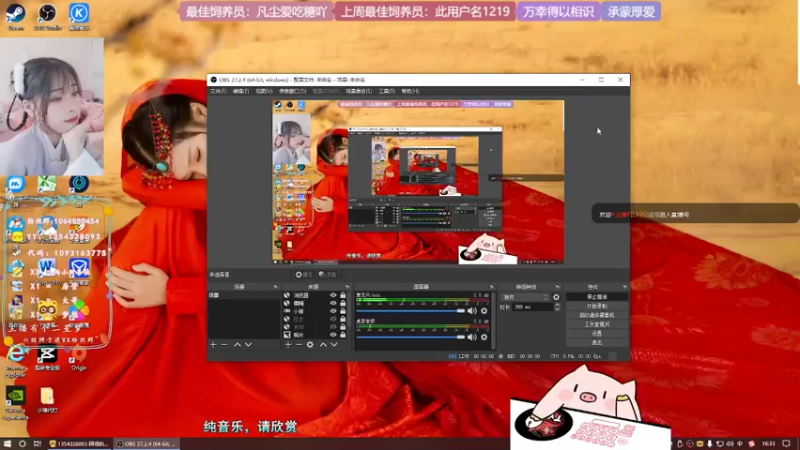Image resolution: width=800 pixels, height=450 pixels.
Task: Select the 浏览器 source row
Action: [315, 295]
